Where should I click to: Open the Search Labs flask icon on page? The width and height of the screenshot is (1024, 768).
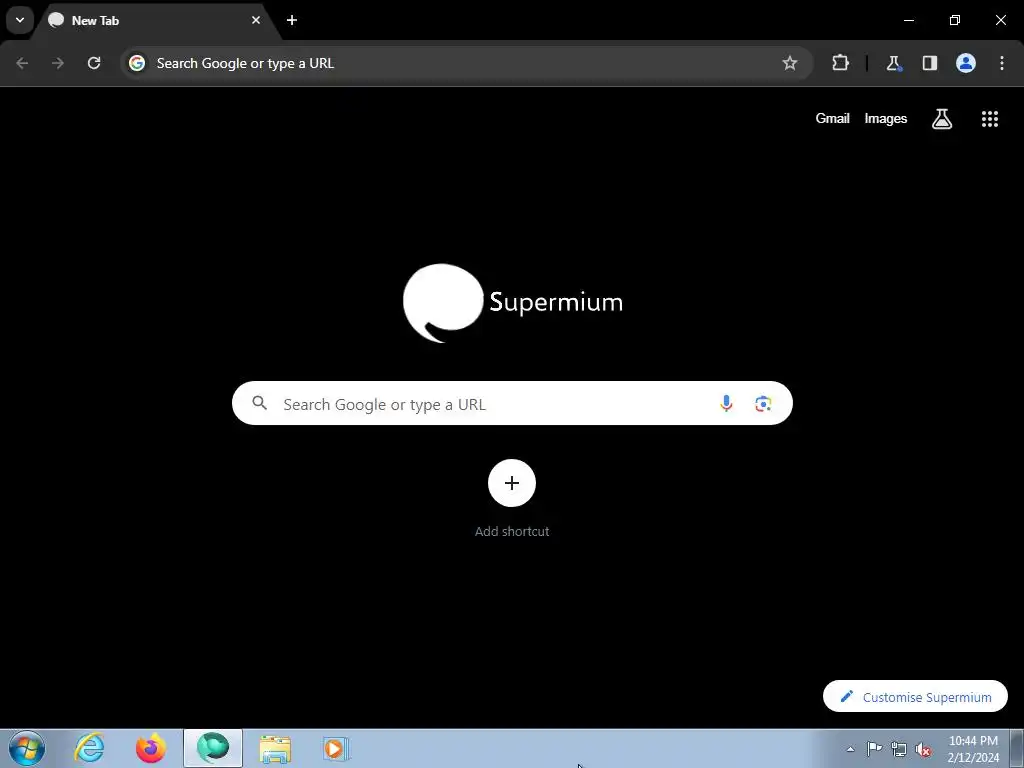(x=942, y=119)
